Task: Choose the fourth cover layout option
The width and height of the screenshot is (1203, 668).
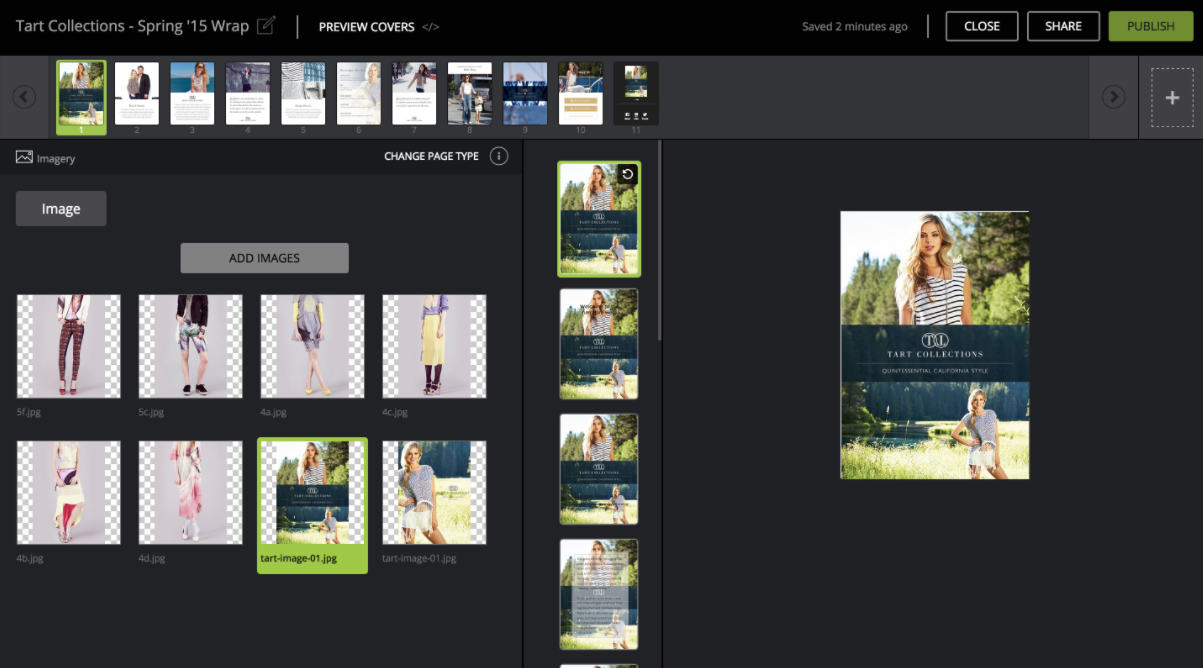Action: pos(599,594)
